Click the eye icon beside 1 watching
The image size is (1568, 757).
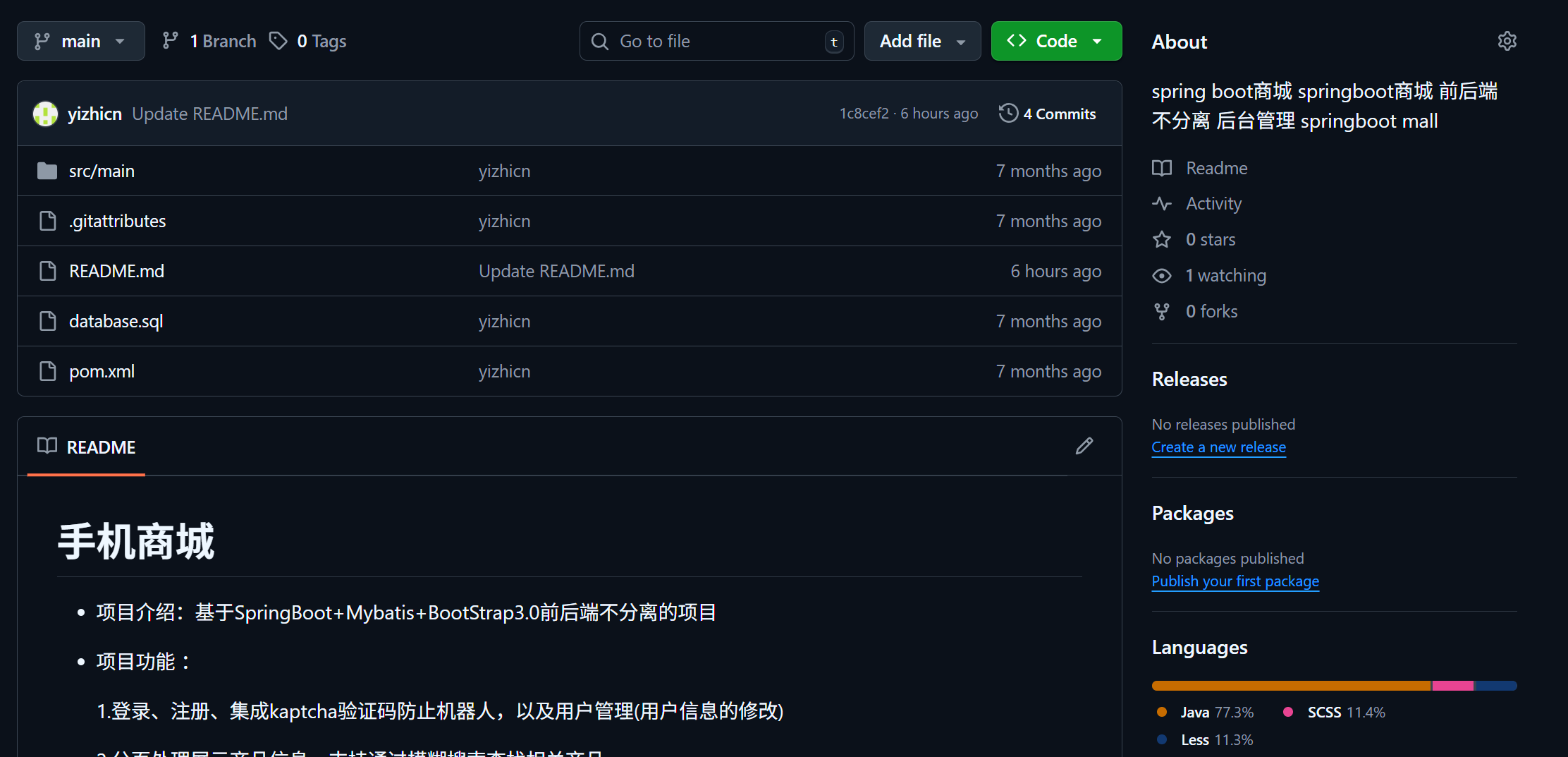pyautogui.click(x=1161, y=276)
